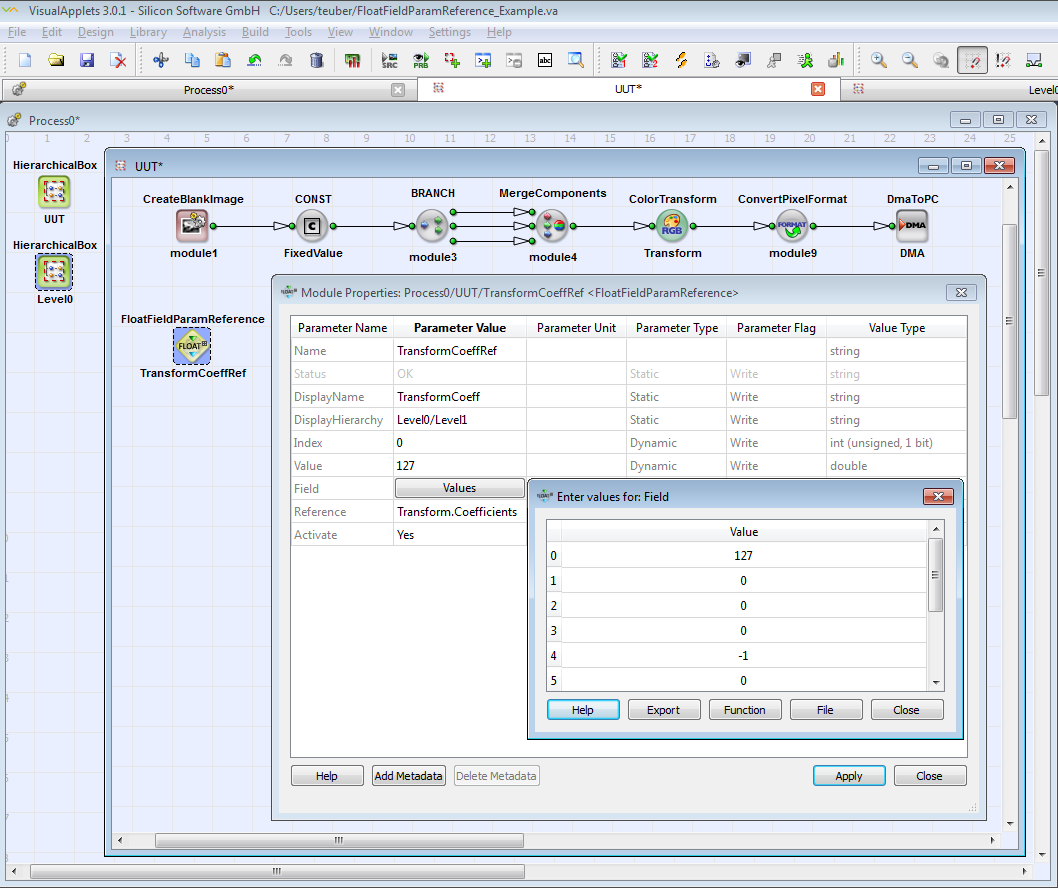Open the Analysis menu
Screen dimensions: 1058x888
[204, 32]
